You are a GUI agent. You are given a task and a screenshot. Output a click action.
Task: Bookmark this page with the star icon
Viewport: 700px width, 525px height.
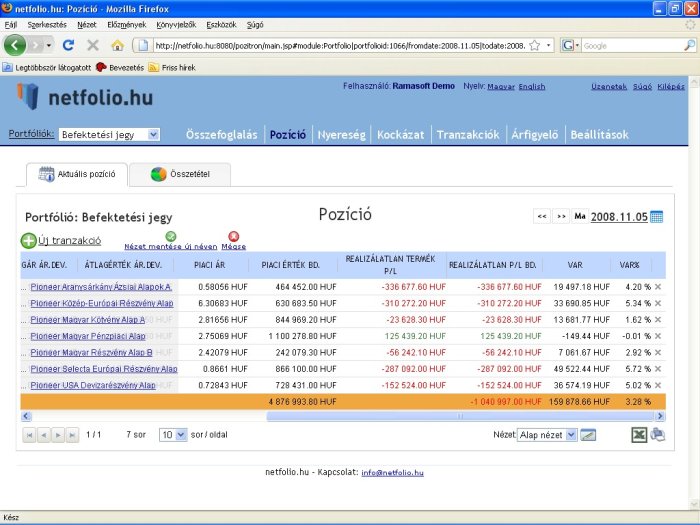click(x=534, y=45)
